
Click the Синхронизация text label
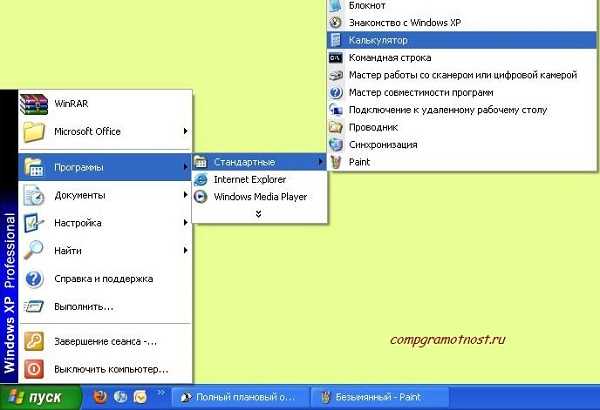click(x=383, y=145)
